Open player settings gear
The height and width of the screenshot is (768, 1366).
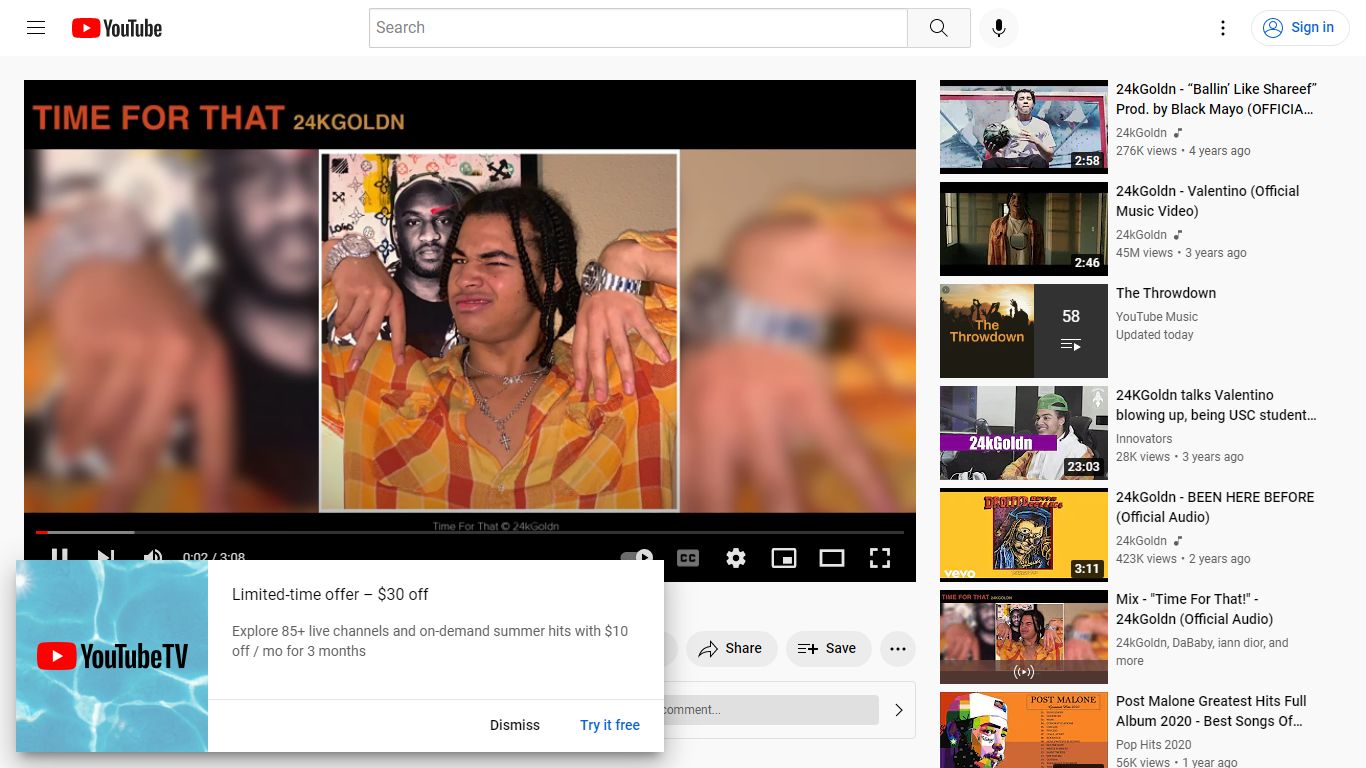pyautogui.click(x=736, y=558)
